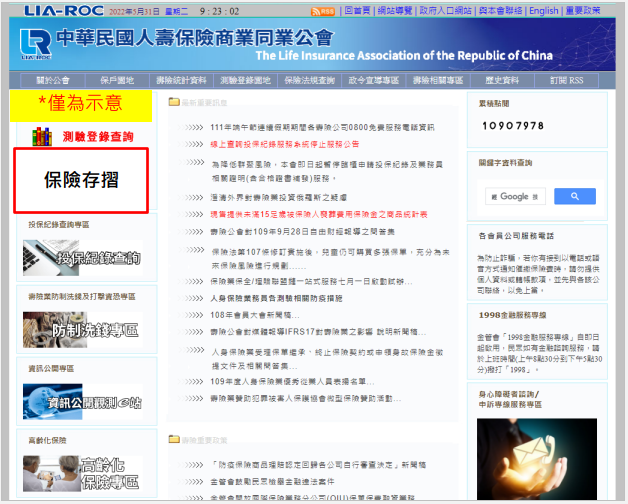The width and height of the screenshot is (628, 504).
Task: Click the books icon beside 測驗登錄查詢
Action: 42,136
